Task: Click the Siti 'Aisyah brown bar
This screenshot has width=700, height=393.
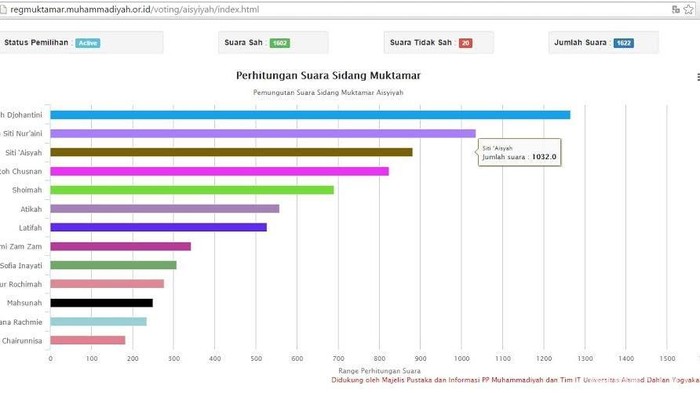Action: [231, 152]
